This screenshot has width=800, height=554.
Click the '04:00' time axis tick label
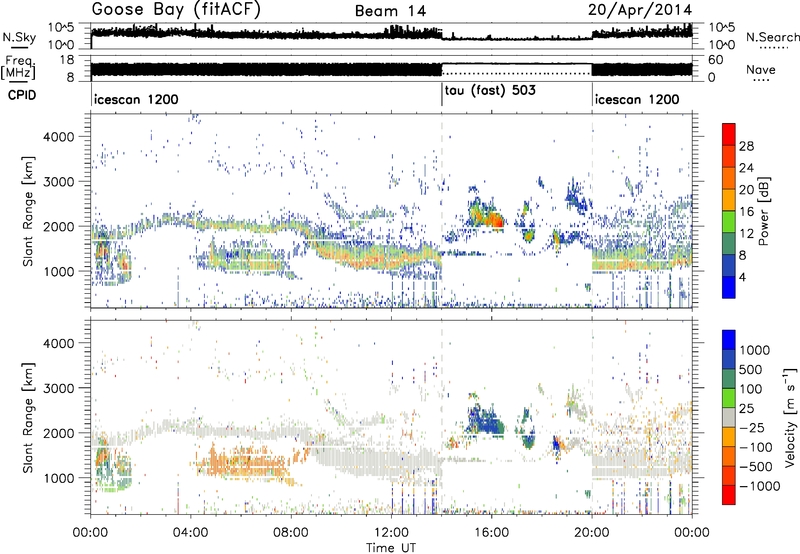click(191, 533)
